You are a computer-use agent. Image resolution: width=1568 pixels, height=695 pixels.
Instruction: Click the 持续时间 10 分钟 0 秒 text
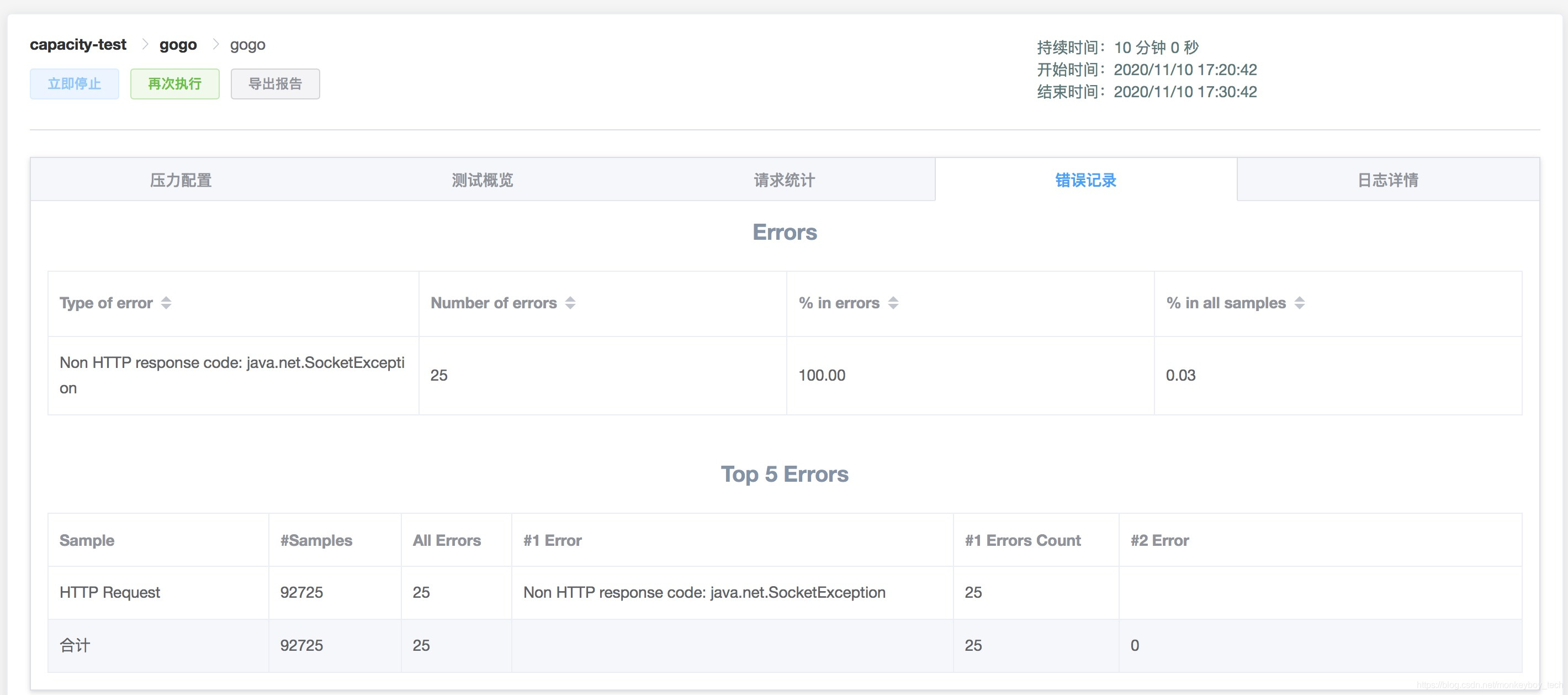(1117, 47)
